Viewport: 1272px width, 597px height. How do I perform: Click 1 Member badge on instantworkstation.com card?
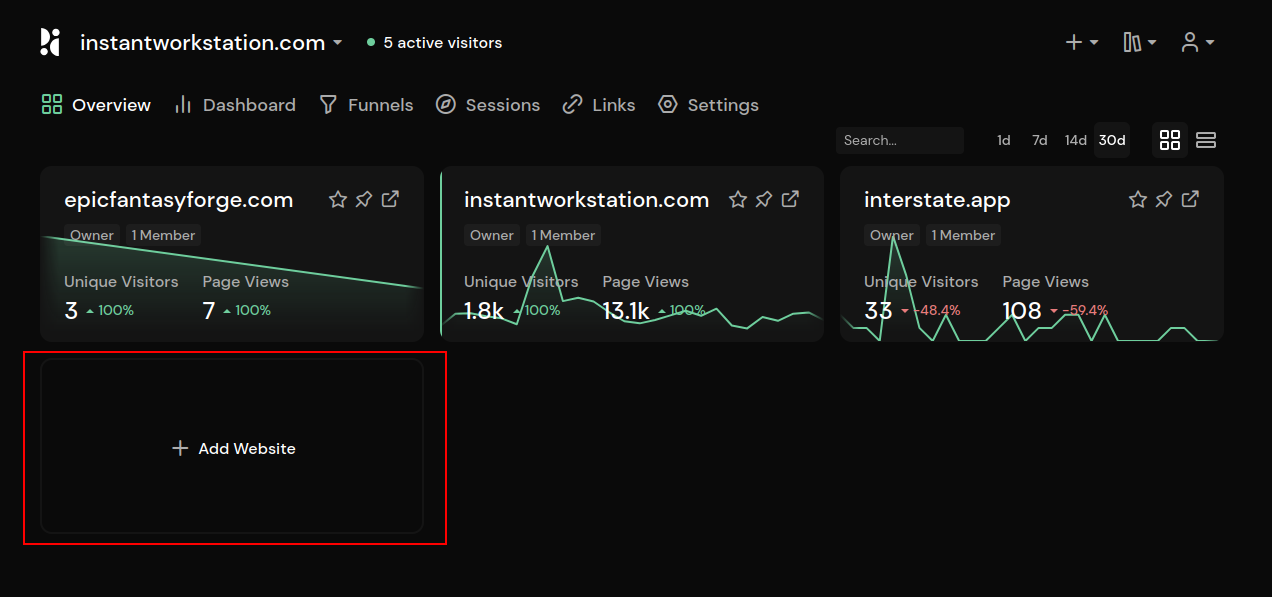pyautogui.click(x=563, y=235)
